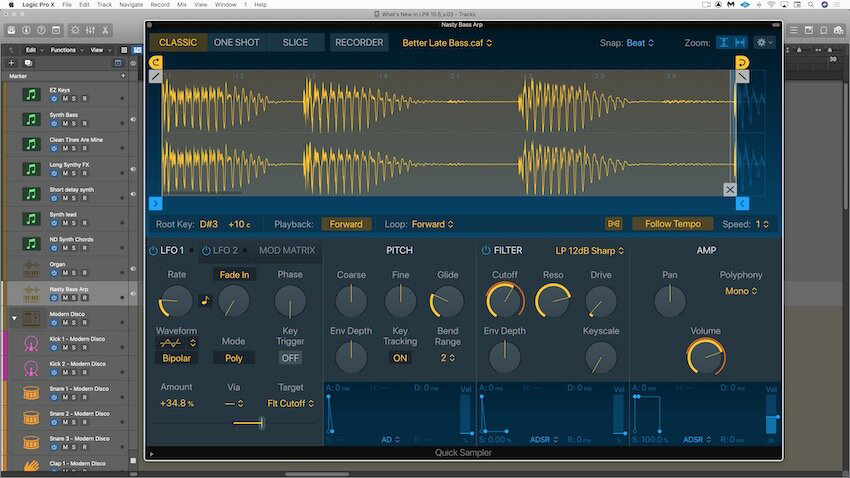Toggle Key Tracking ON button

point(400,358)
